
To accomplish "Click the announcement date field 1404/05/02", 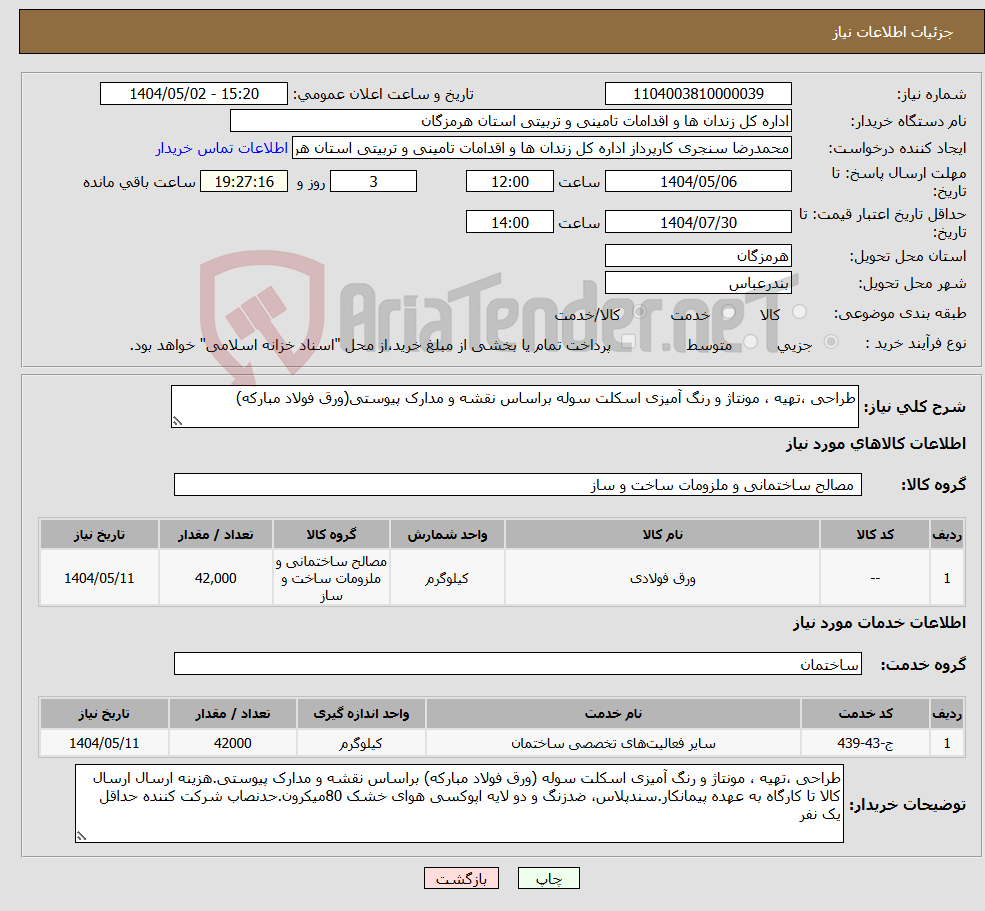I will [193, 93].
